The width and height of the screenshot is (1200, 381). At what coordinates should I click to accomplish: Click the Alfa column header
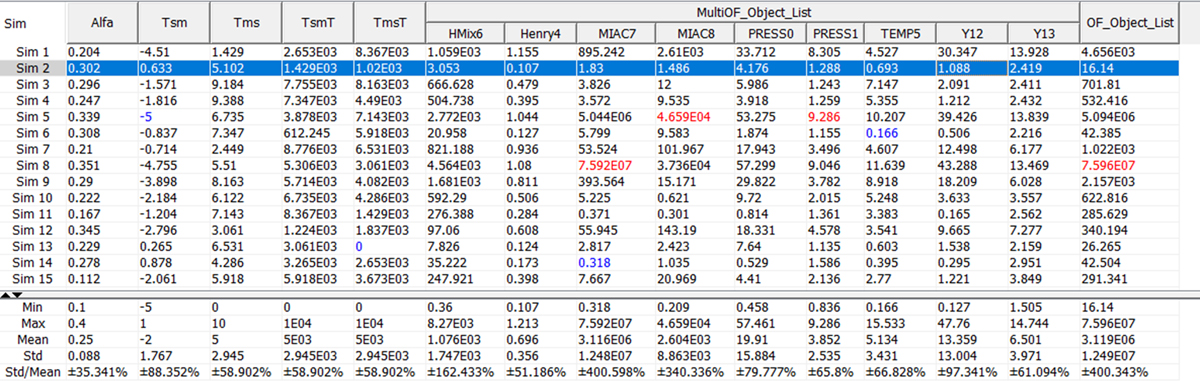pyautogui.click(x=101, y=21)
